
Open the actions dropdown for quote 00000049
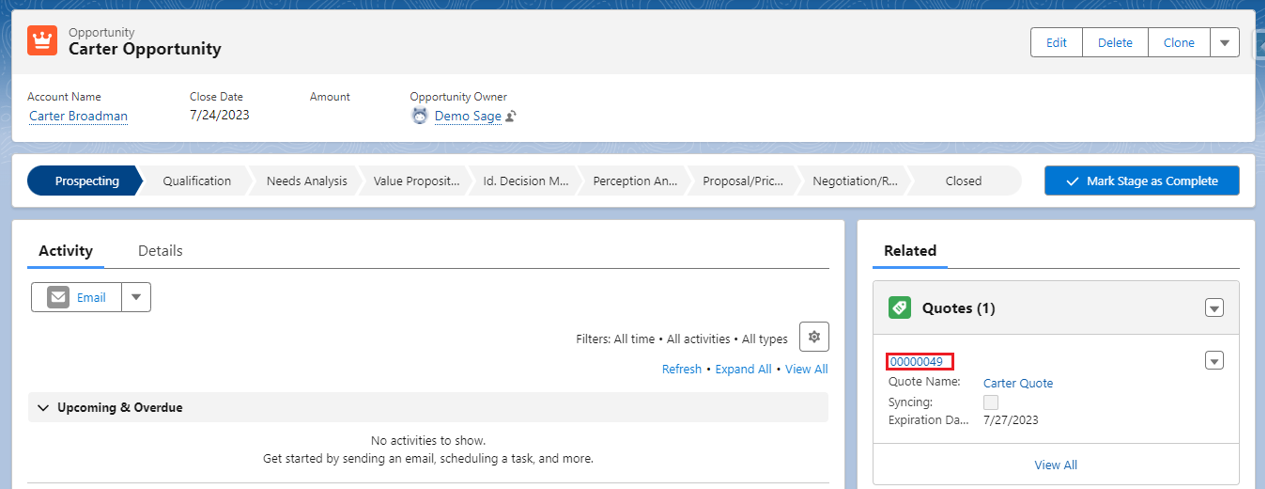[1214, 361]
